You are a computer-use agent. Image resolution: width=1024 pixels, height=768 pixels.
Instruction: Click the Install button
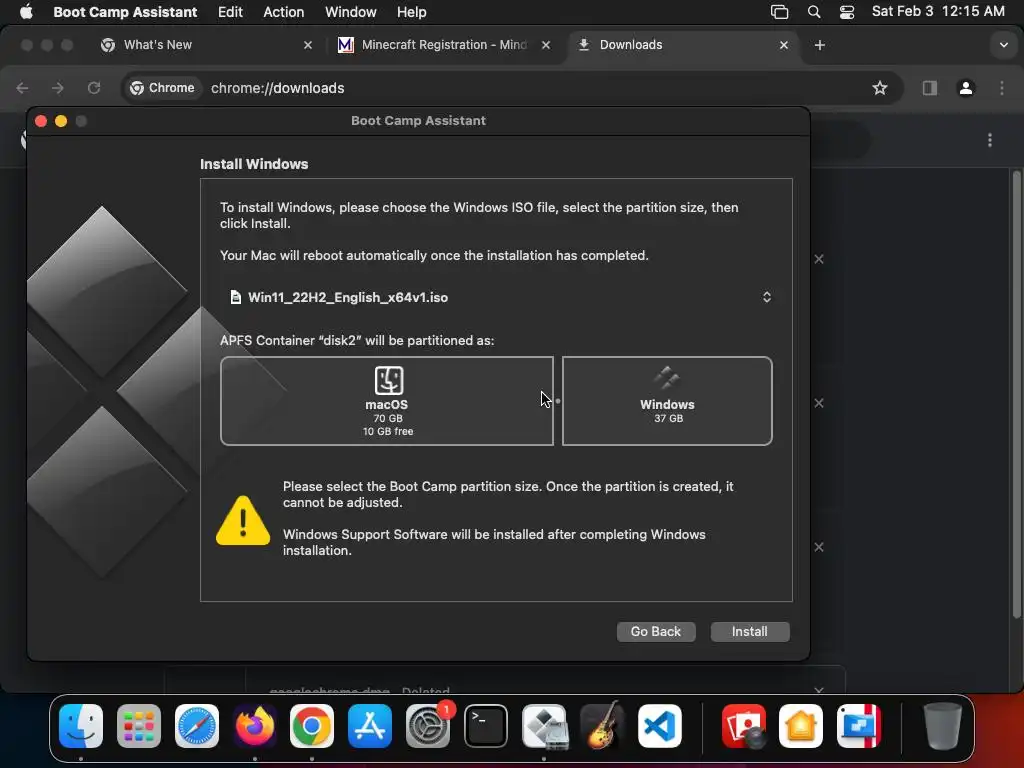point(750,632)
